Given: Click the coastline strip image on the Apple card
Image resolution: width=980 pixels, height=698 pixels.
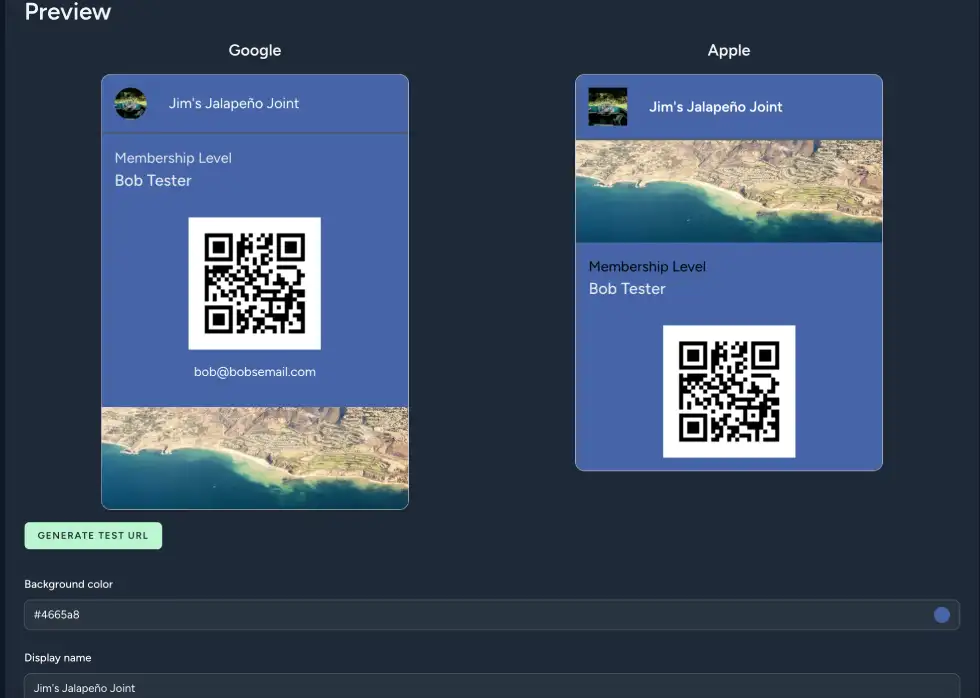Looking at the screenshot, I should coord(729,191).
